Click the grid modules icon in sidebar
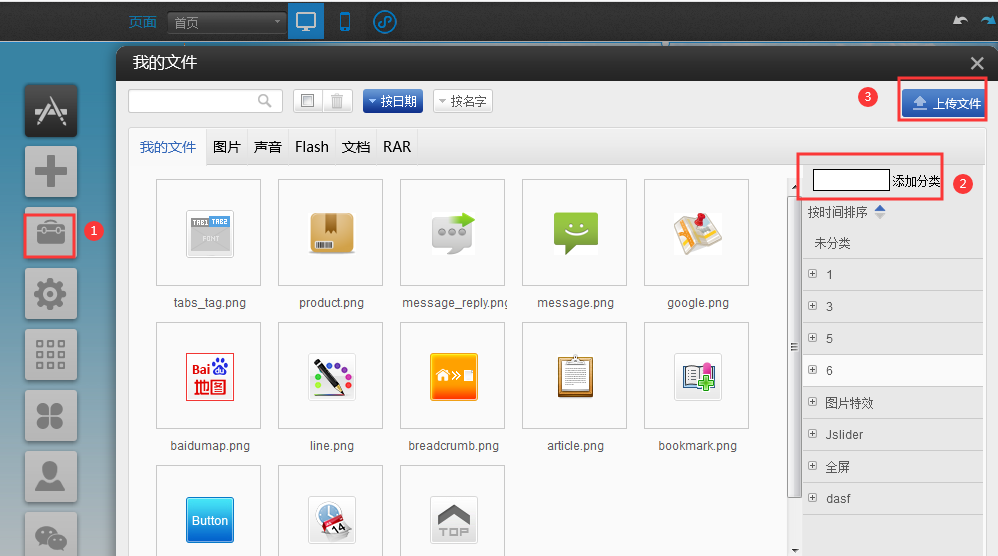The width and height of the screenshot is (998, 556). coord(50,354)
